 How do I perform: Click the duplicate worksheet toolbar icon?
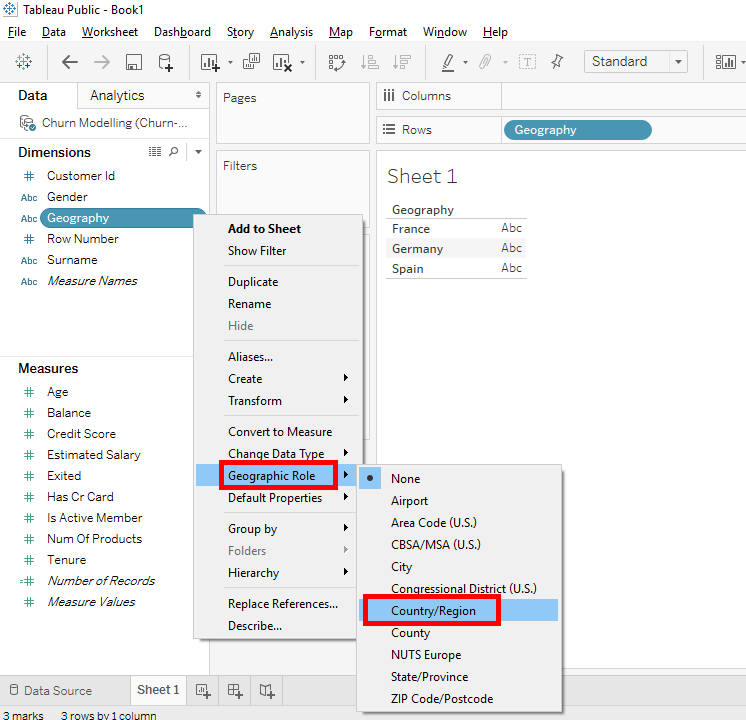[x=250, y=62]
